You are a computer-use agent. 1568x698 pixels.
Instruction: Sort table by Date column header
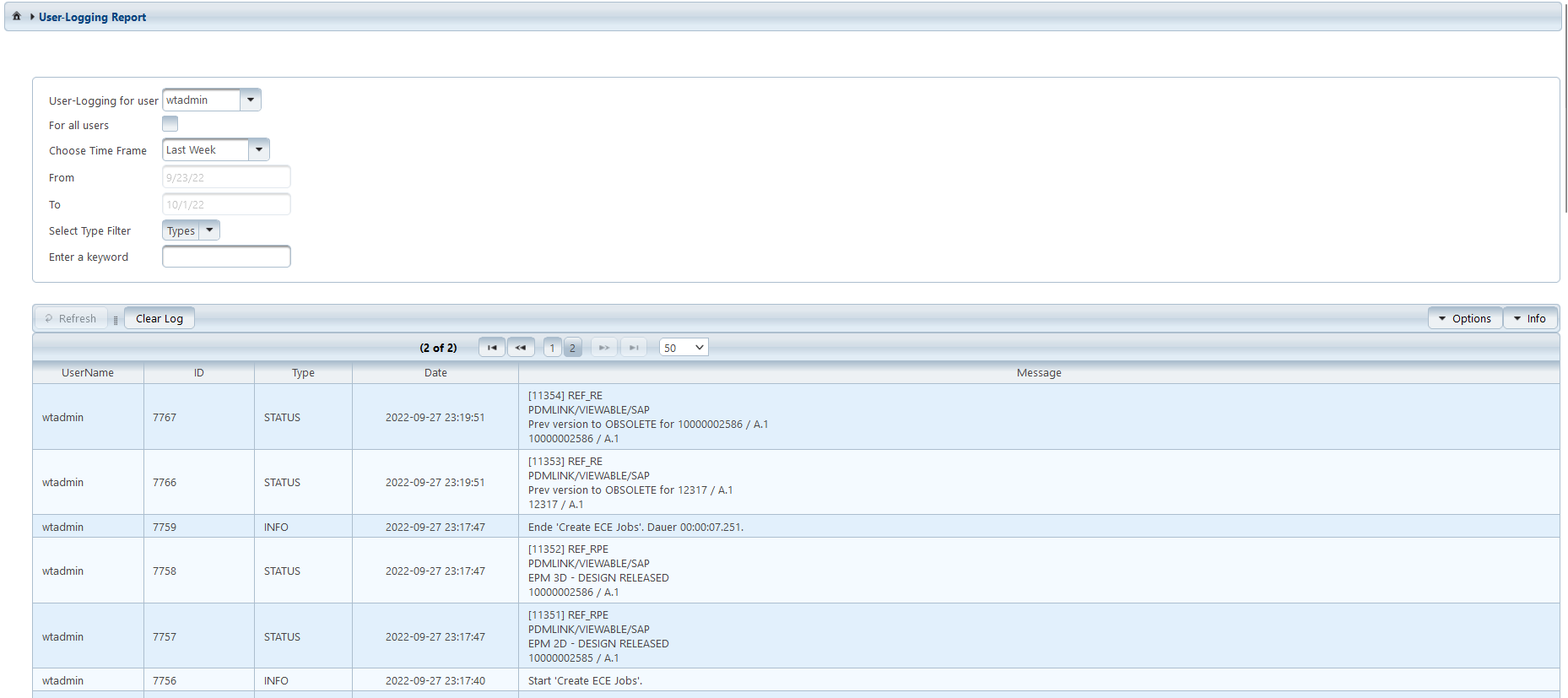[435, 373]
